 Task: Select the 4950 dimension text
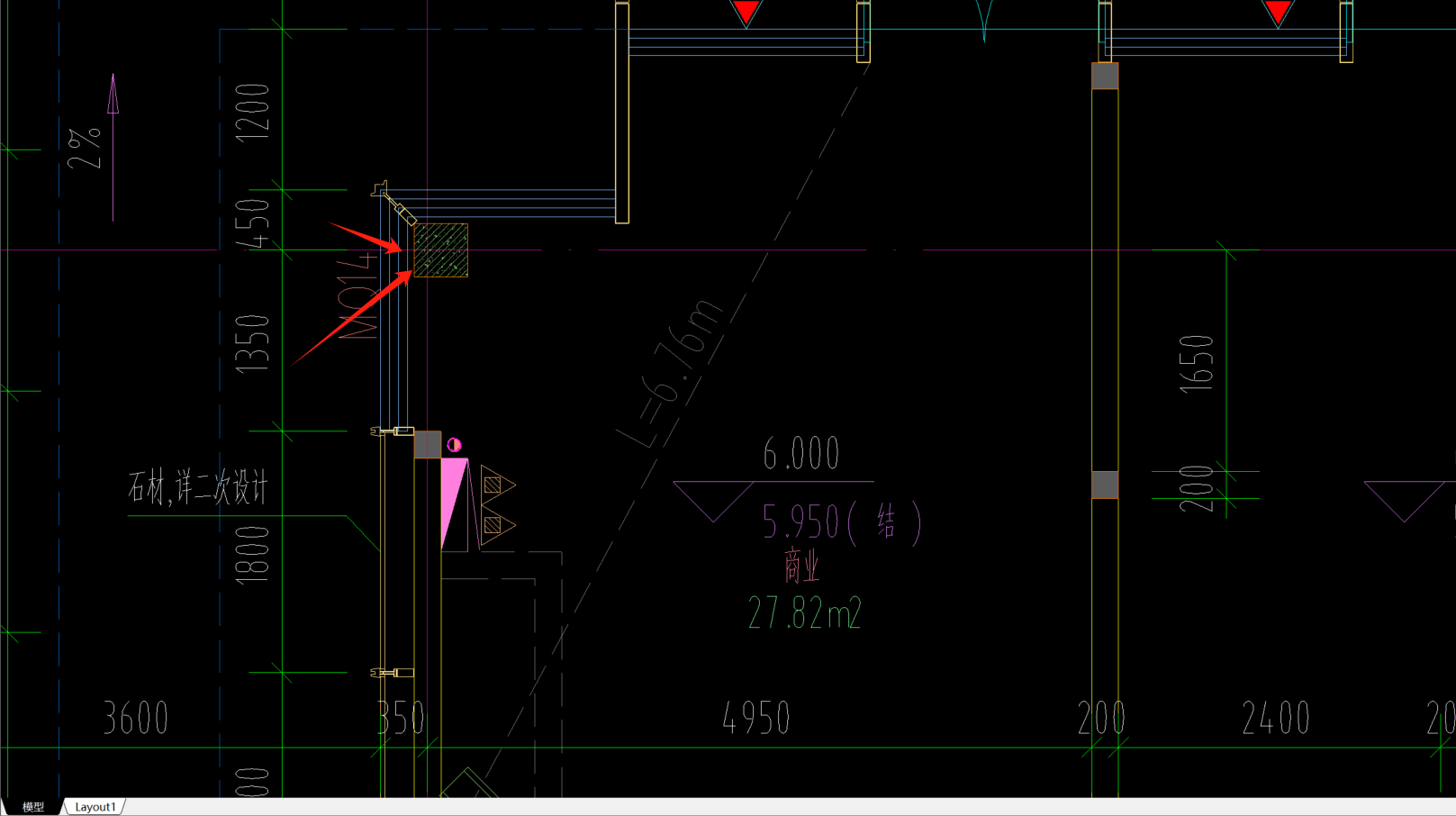tap(756, 719)
